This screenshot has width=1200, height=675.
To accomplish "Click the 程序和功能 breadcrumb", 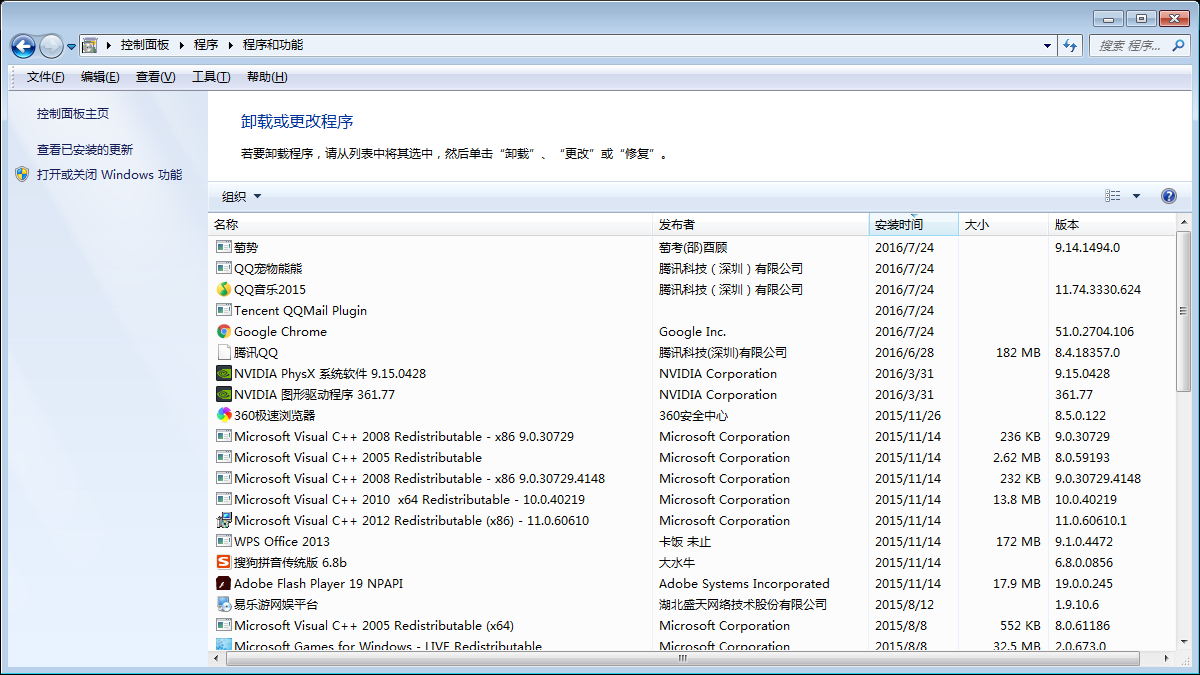I will pos(273,45).
